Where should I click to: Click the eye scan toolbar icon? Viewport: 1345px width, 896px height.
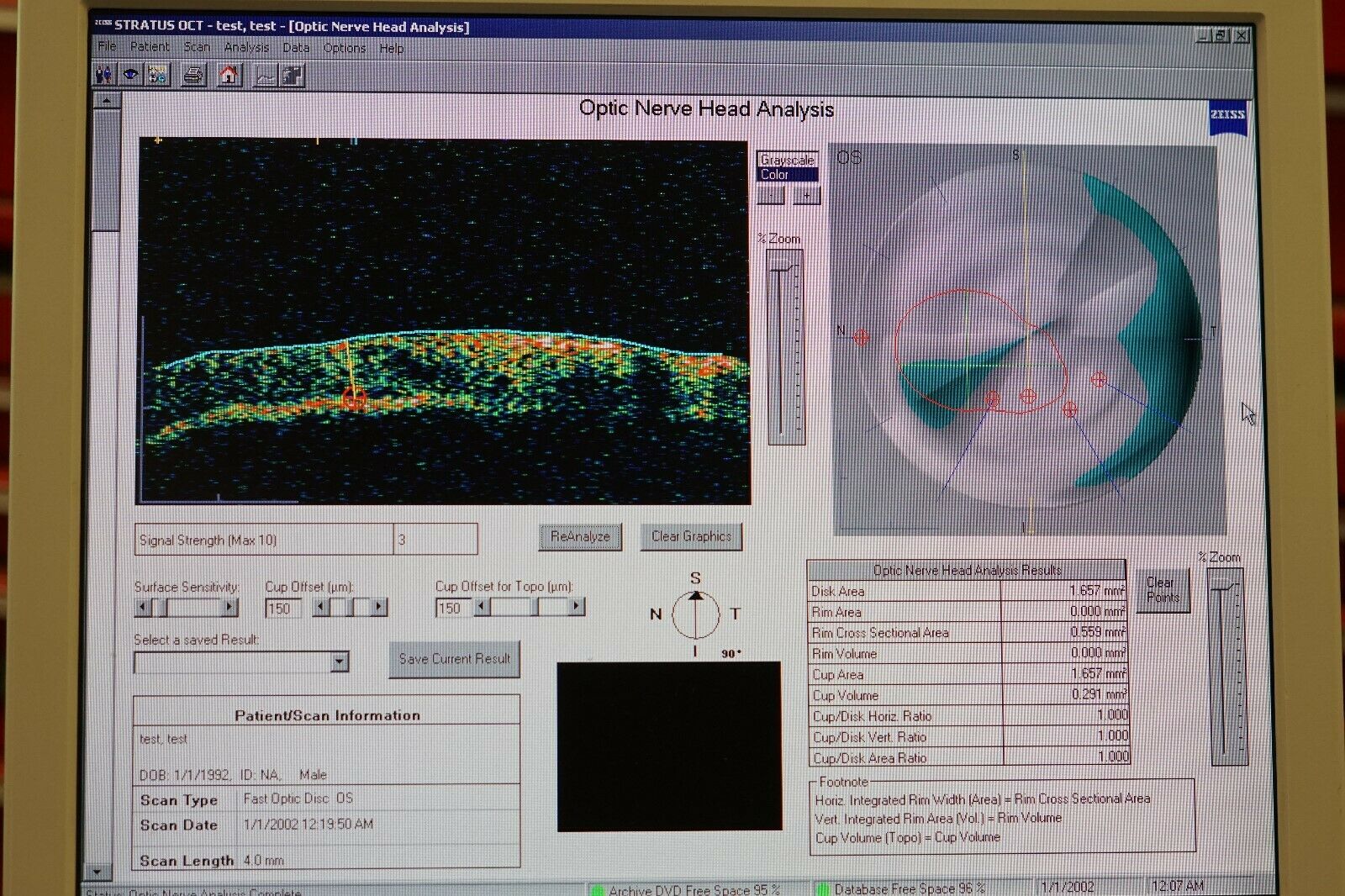click(x=130, y=75)
